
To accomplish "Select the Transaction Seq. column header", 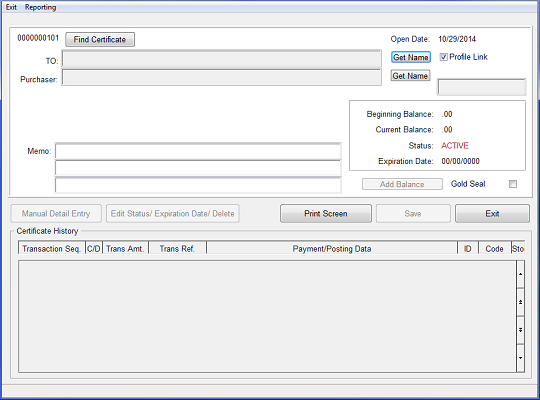I will click(52, 248).
